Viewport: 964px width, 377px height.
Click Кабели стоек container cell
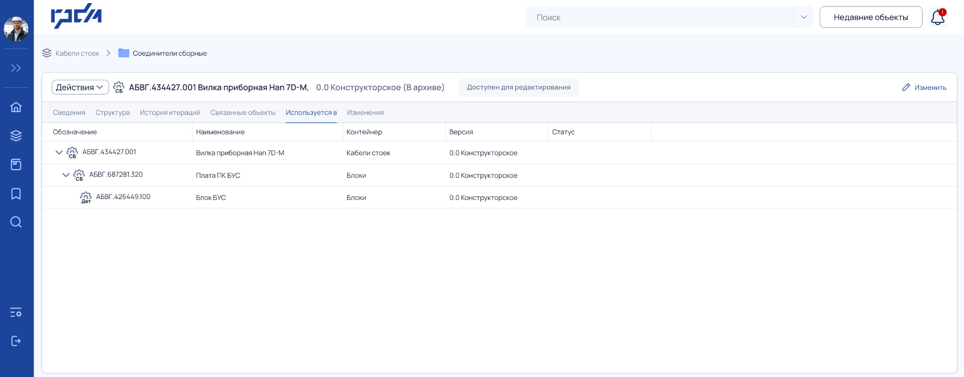coord(369,153)
